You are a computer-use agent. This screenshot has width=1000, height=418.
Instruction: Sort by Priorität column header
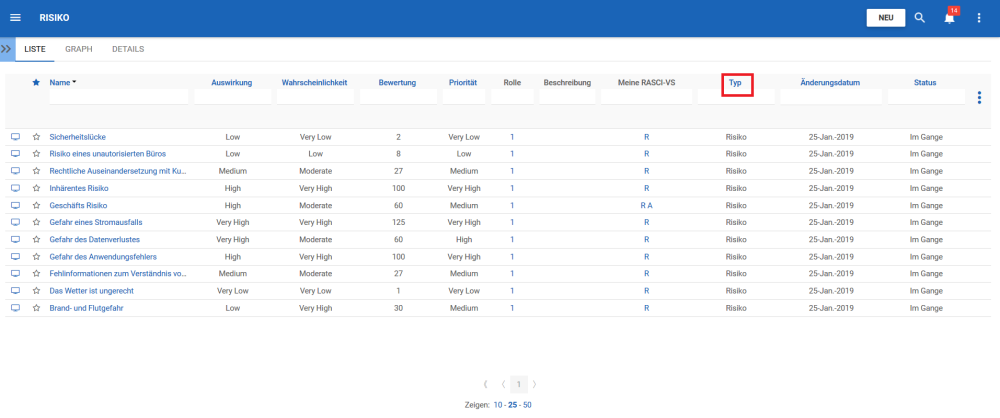click(x=463, y=82)
